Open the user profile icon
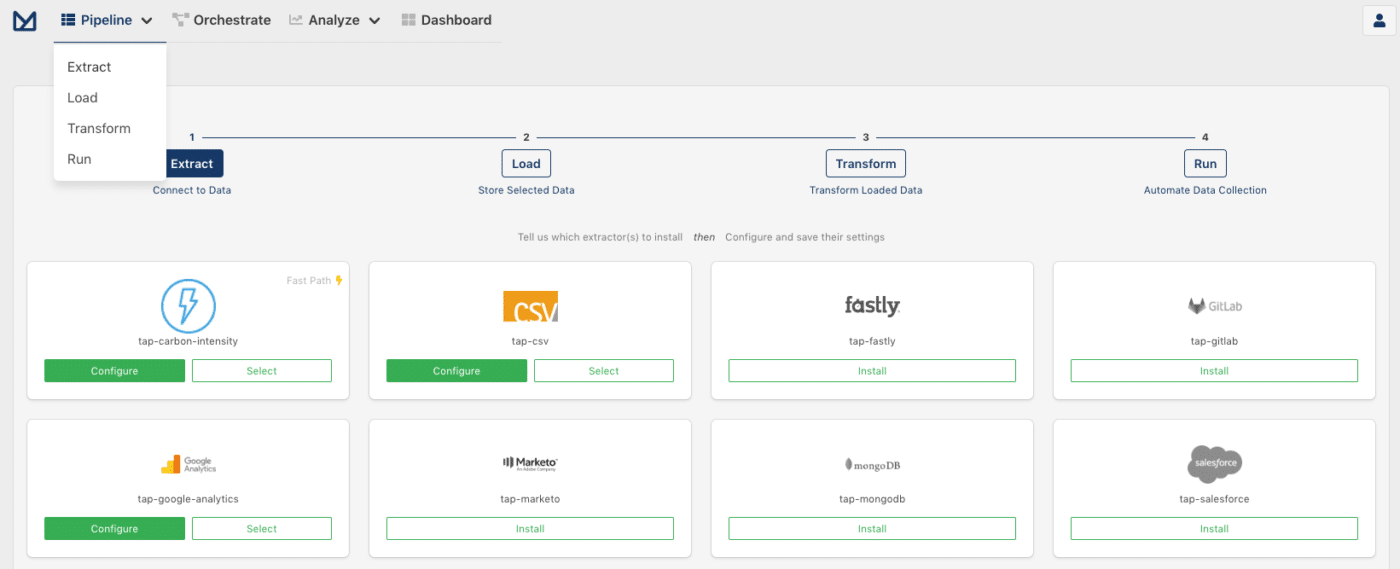The width and height of the screenshot is (1400, 569). 1379,20
